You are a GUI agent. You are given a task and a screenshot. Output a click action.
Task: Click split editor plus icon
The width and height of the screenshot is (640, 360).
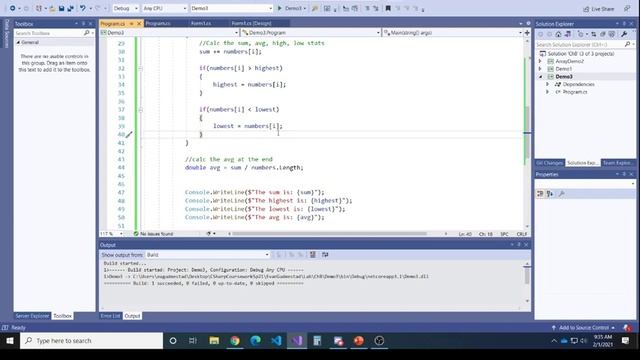coord(527,33)
